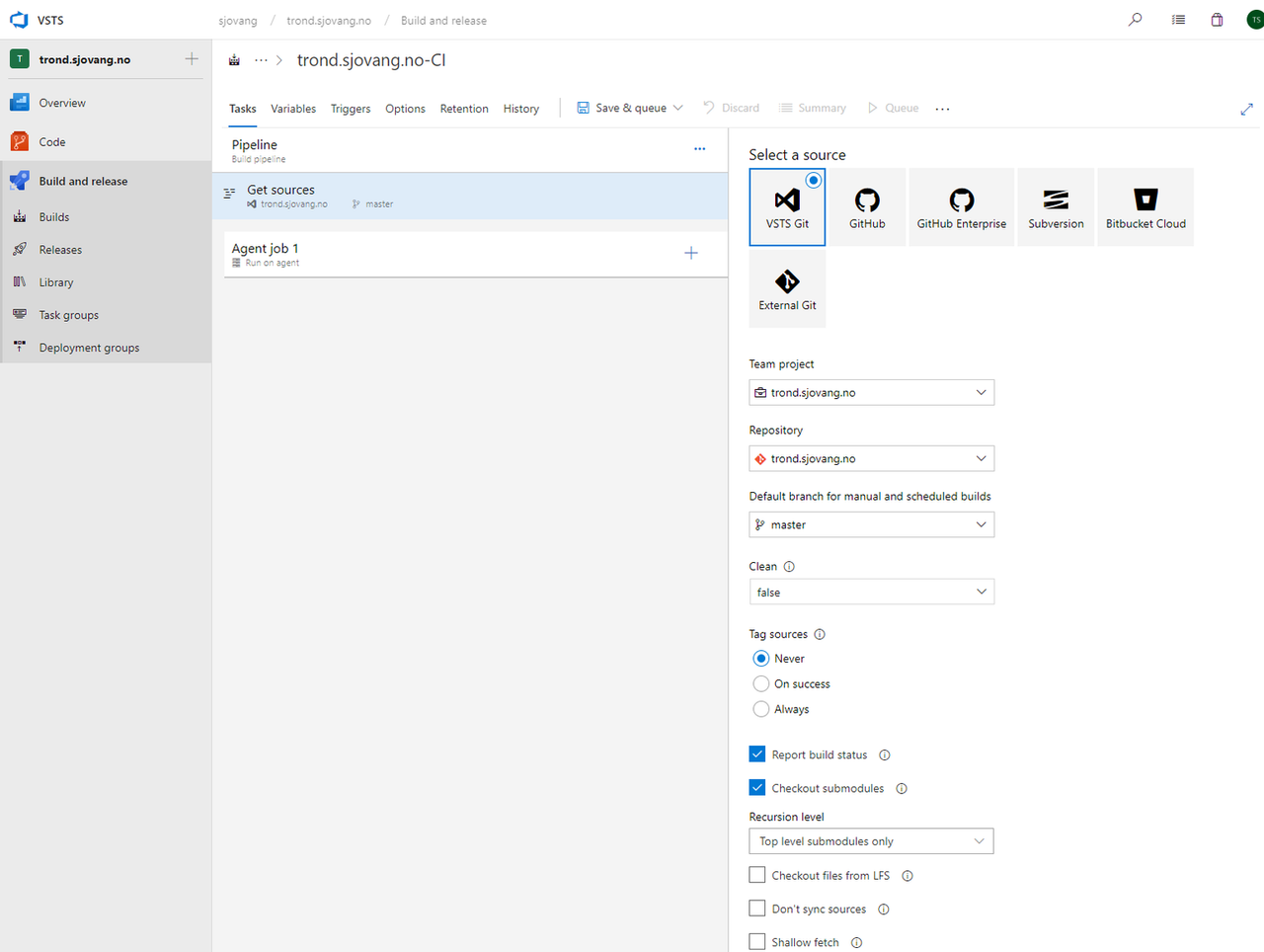Expand the Save & queue dropdown arrow
Screen dimensions: 1264x952
tap(678, 108)
